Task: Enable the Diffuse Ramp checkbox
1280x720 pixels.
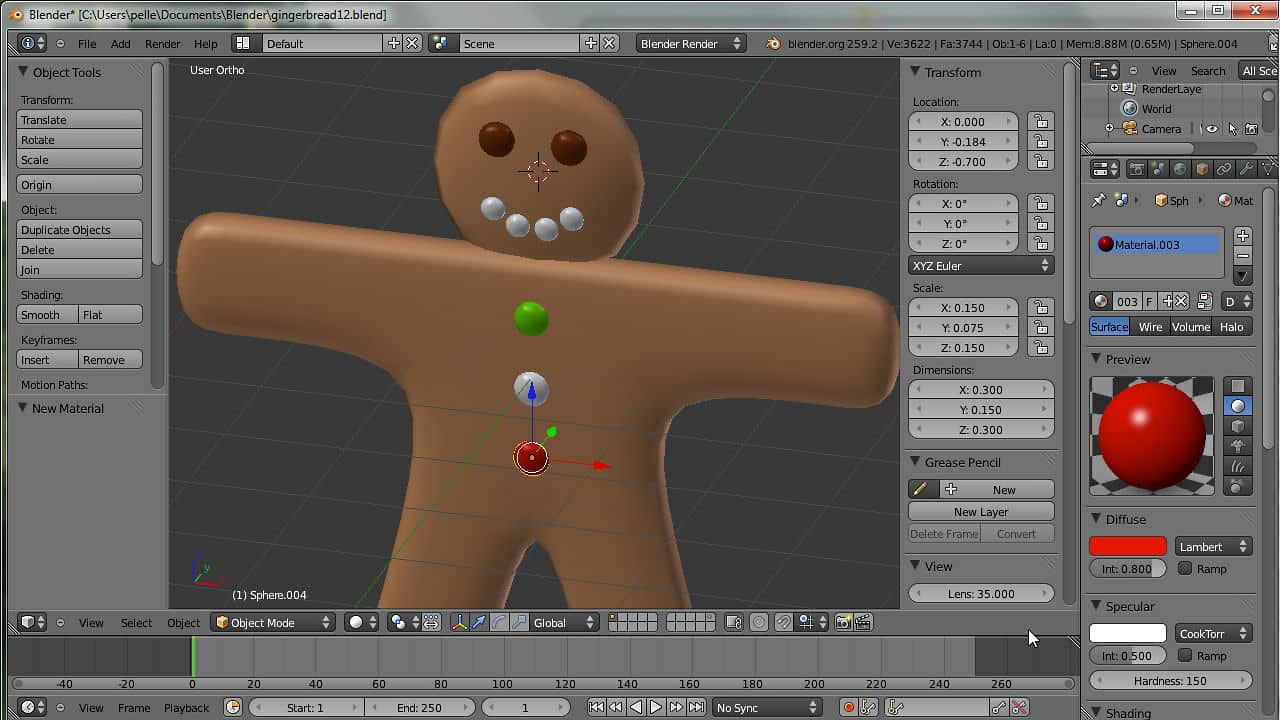Action: 1185,568
